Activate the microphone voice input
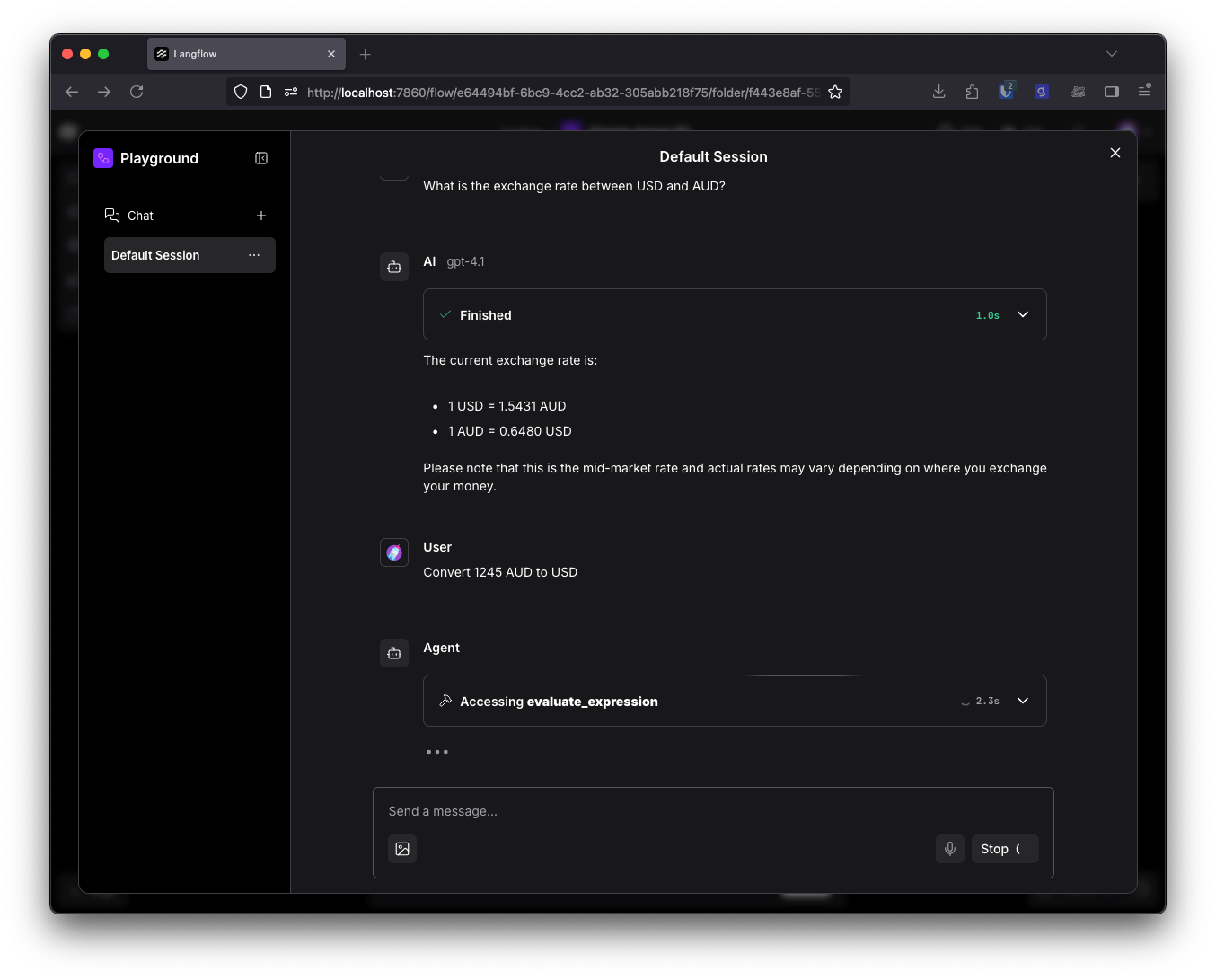Image resolution: width=1216 pixels, height=980 pixels. pos(949,849)
